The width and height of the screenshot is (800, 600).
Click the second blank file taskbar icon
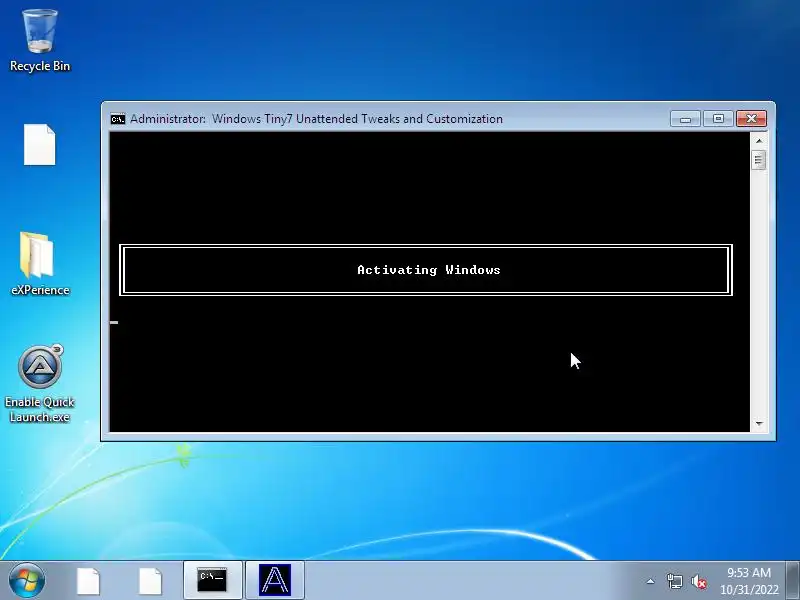click(151, 581)
